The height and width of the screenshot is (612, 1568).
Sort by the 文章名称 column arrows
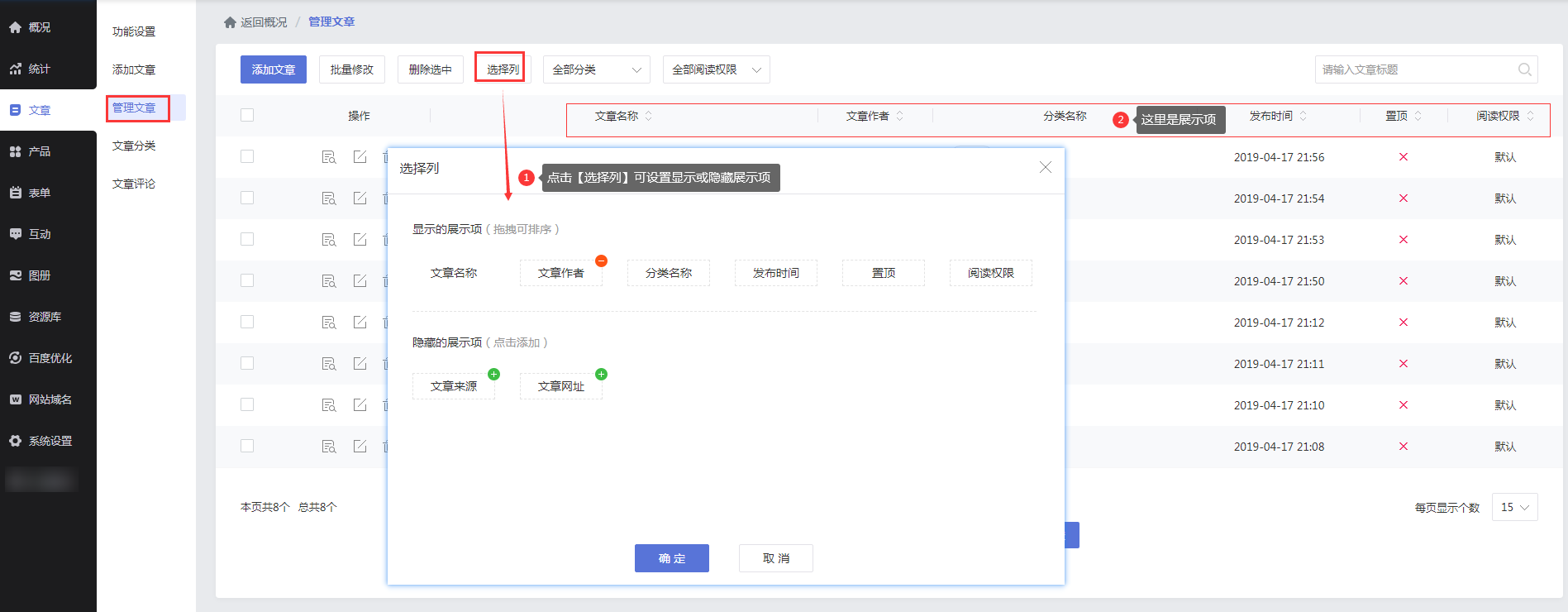[x=648, y=116]
